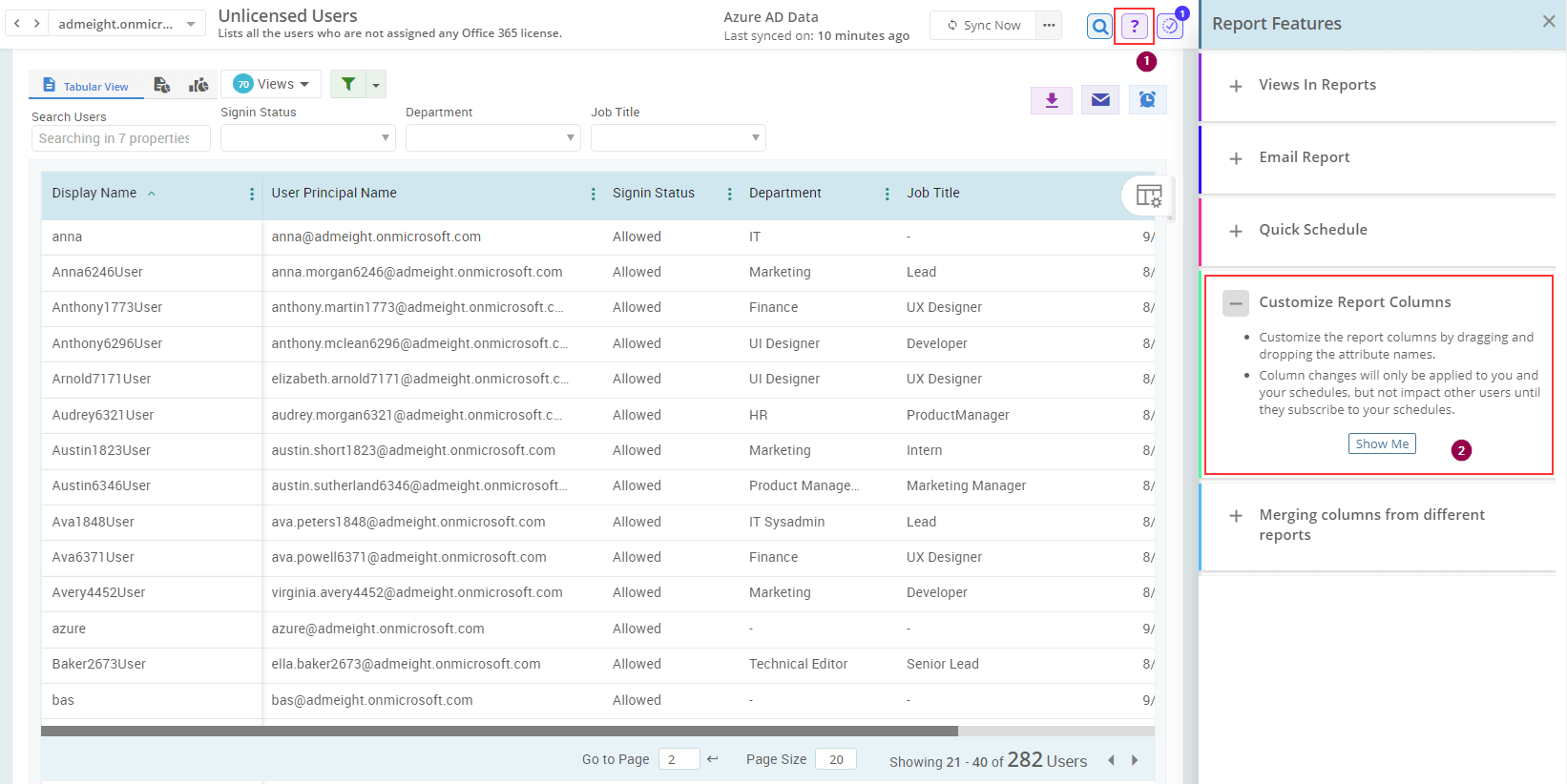This screenshot has height=784, width=1567.
Task: Click Senior Lead job title cell
Action: pyautogui.click(x=943, y=664)
